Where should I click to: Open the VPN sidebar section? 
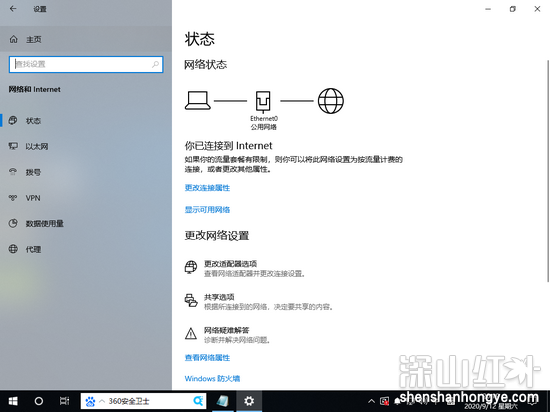coord(86,198)
